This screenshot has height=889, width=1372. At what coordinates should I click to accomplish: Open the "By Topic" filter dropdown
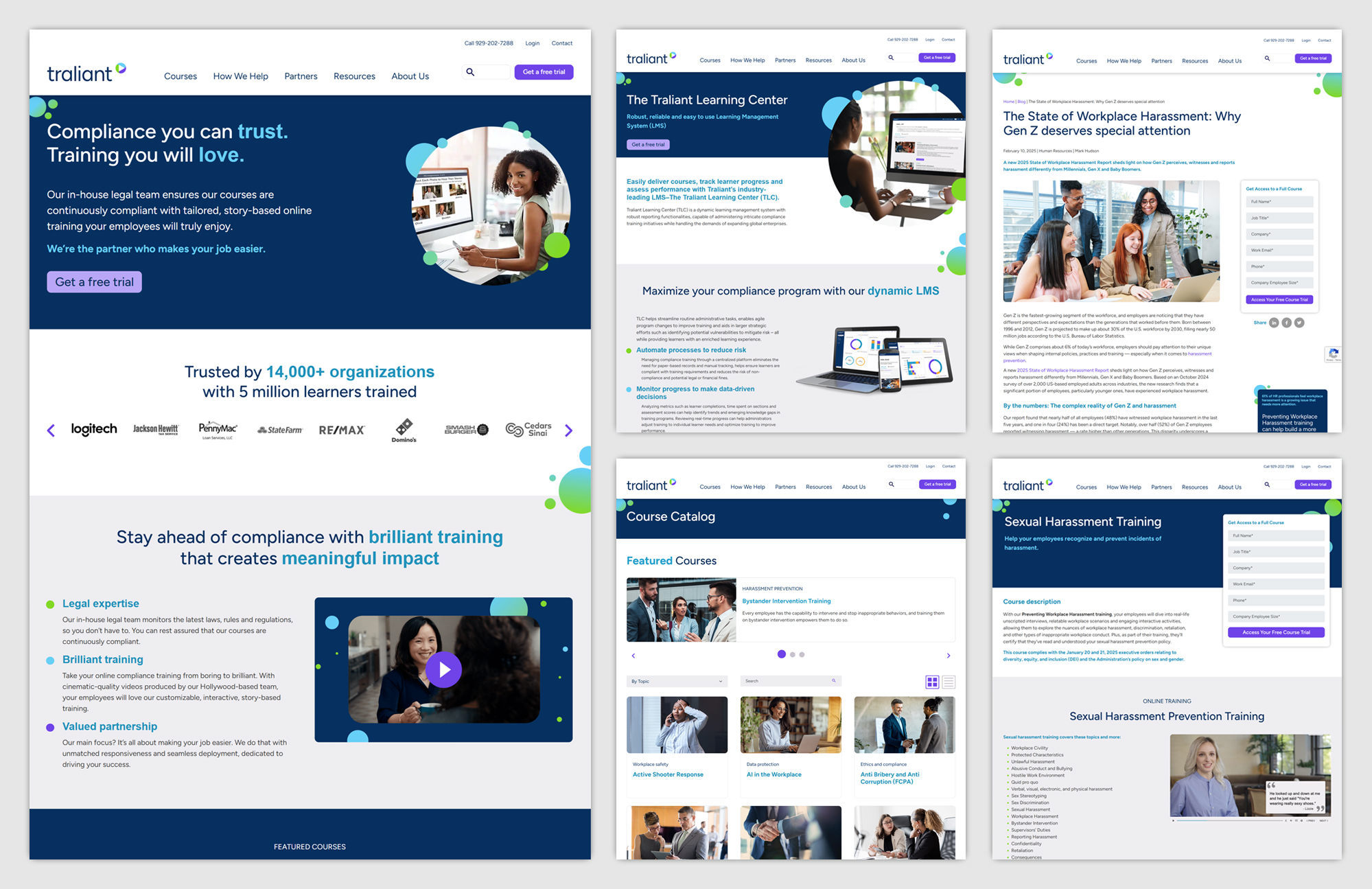coord(676,680)
